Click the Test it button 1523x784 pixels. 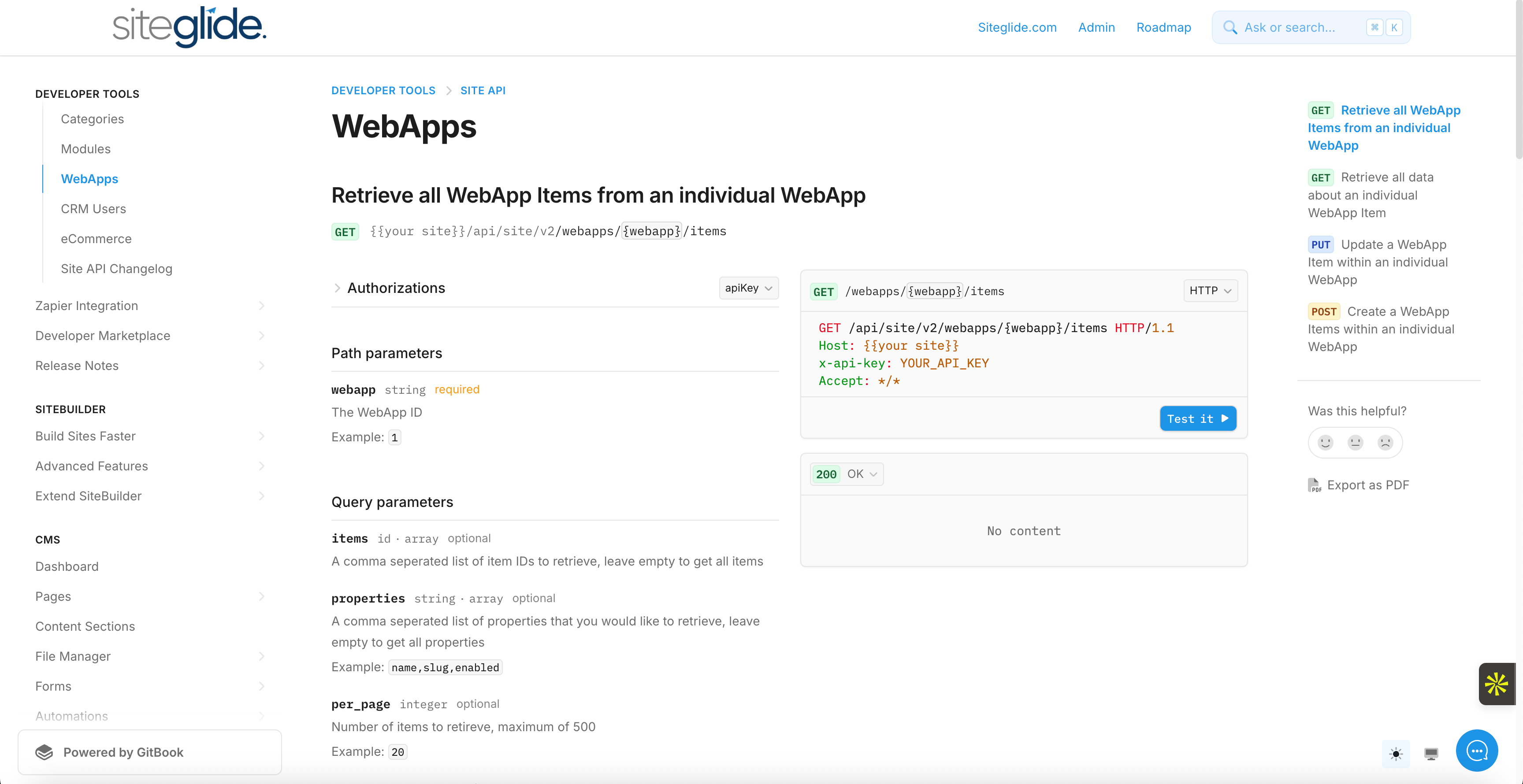[1197, 418]
